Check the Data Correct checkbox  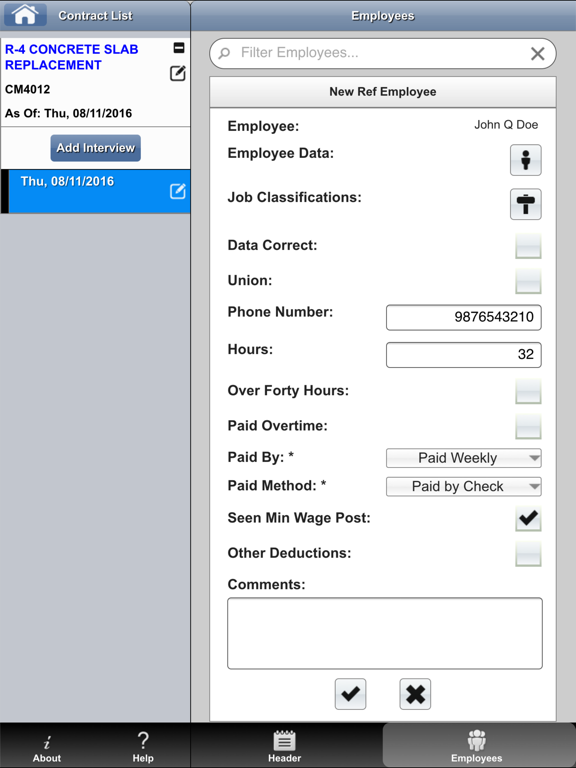[x=528, y=246]
